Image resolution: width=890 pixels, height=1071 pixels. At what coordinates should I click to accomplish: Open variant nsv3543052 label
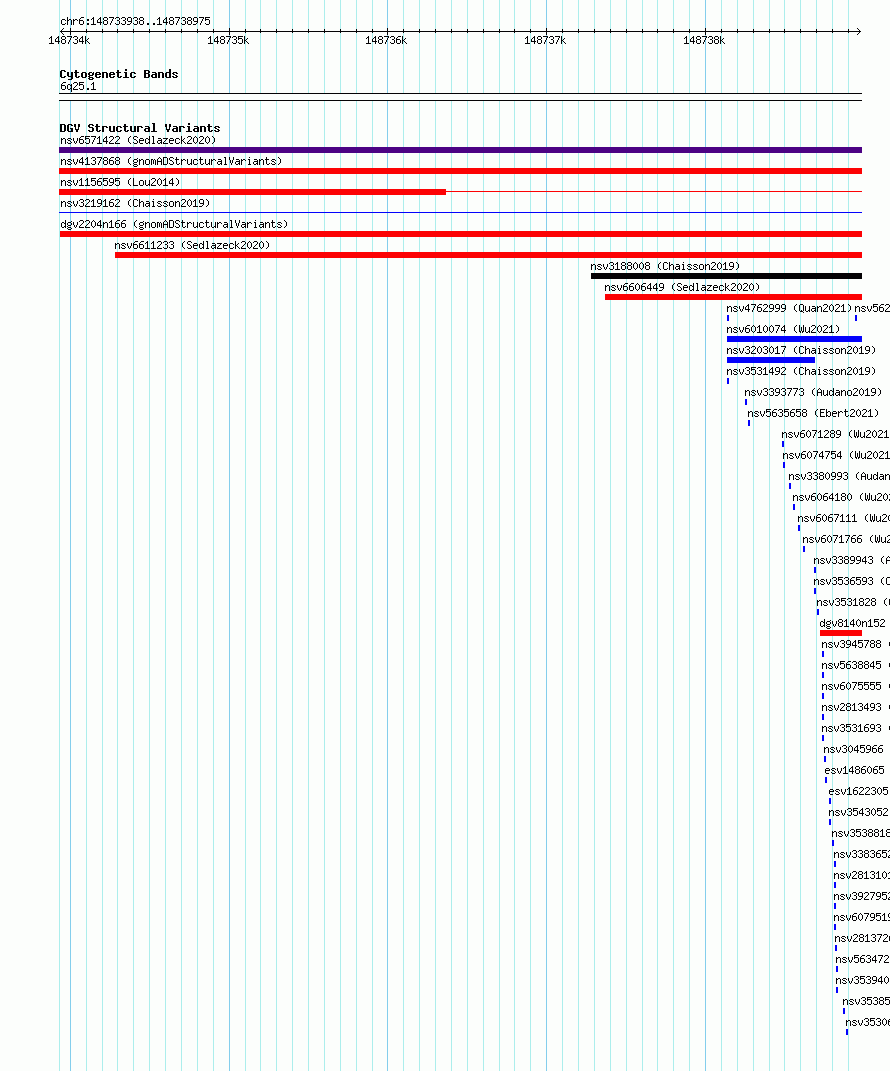pyautogui.click(x=859, y=812)
